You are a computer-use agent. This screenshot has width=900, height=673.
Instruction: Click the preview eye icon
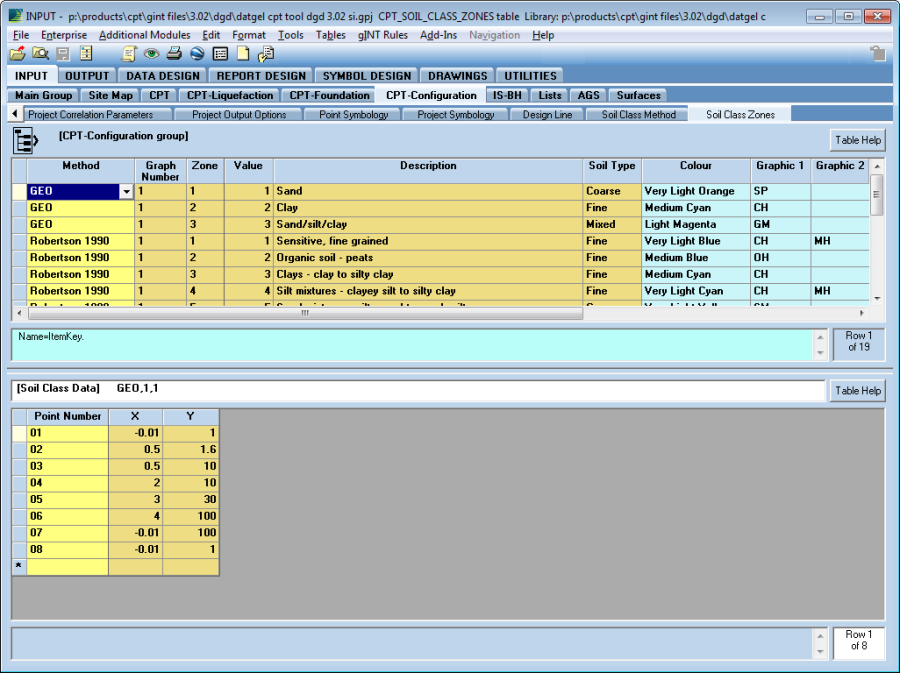(151, 54)
